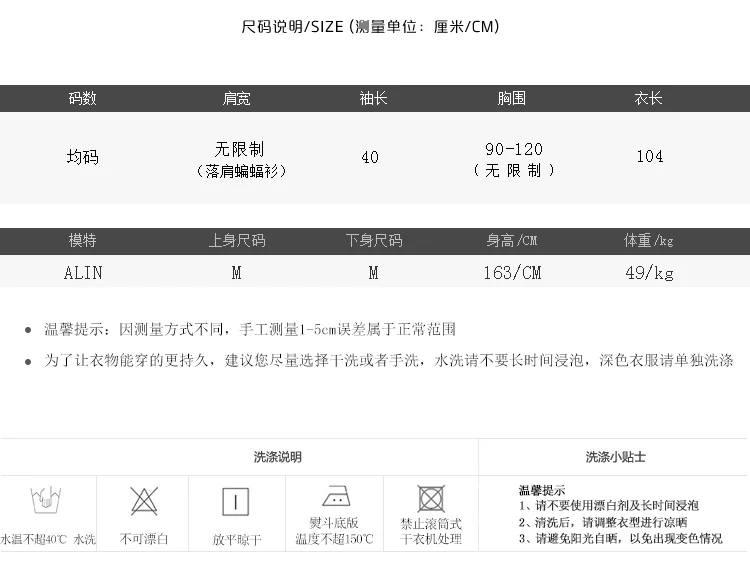Click the 均码 size cell
The image size is (750, 582).
click(82, 157)
